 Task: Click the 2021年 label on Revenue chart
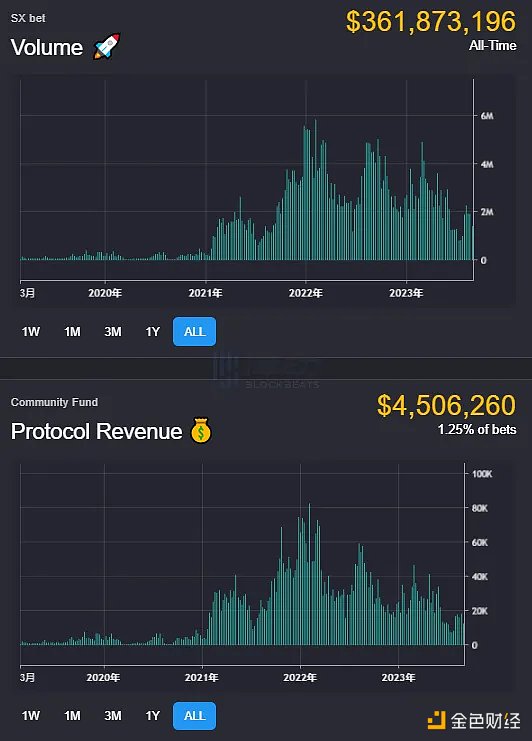pyautogui.click(x=202, y=678)
